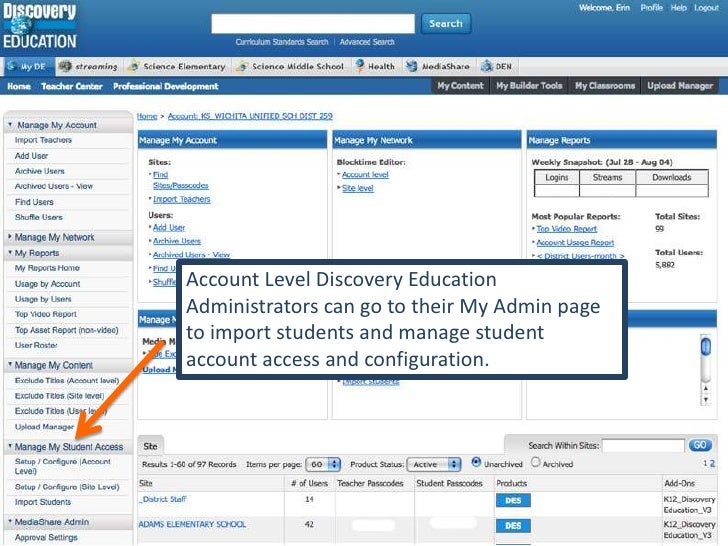The height and width of the screenshot is (546, 728).
Task: Click the Search button
Action: [x=446, y=24]
